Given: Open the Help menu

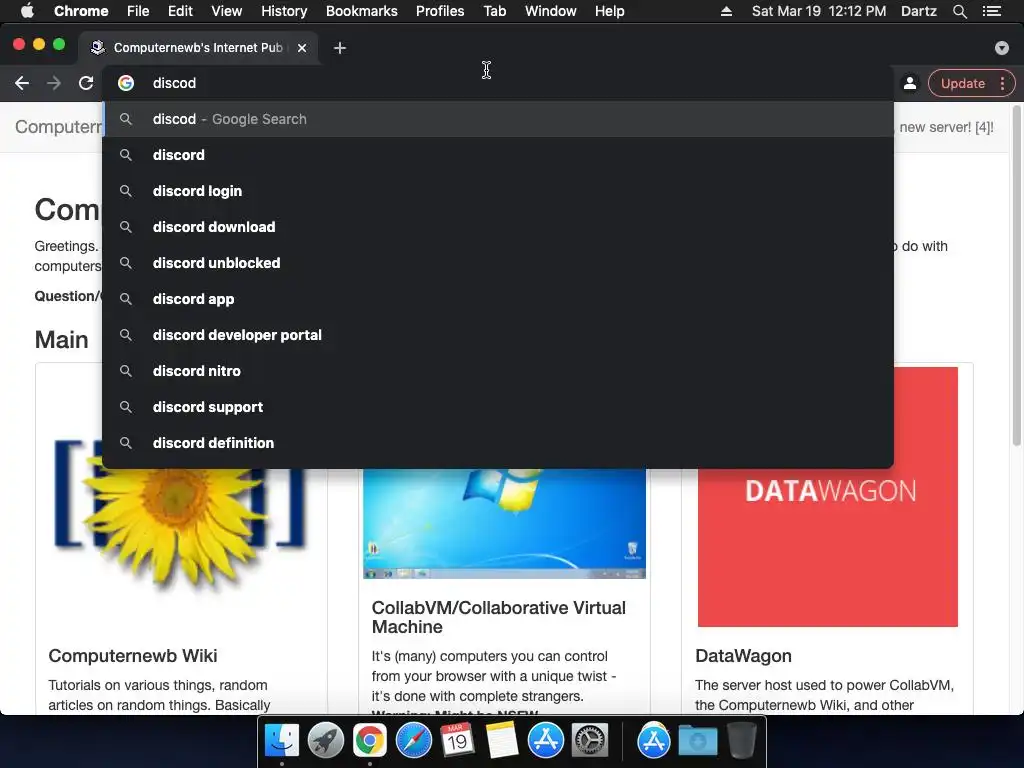Looking at the screenshot, I should [609, 11].
